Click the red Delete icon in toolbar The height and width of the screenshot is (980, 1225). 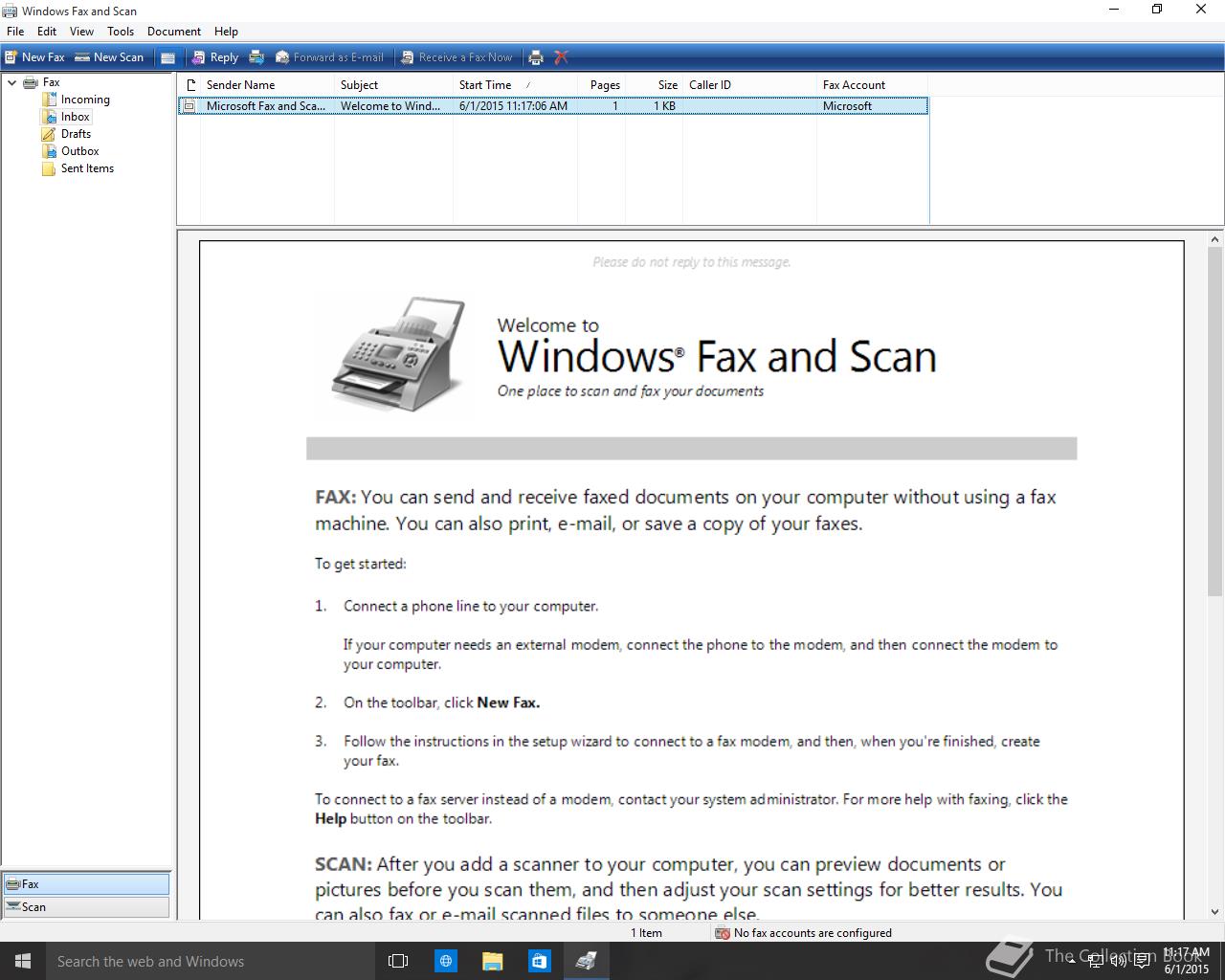[x=562, y=57]
